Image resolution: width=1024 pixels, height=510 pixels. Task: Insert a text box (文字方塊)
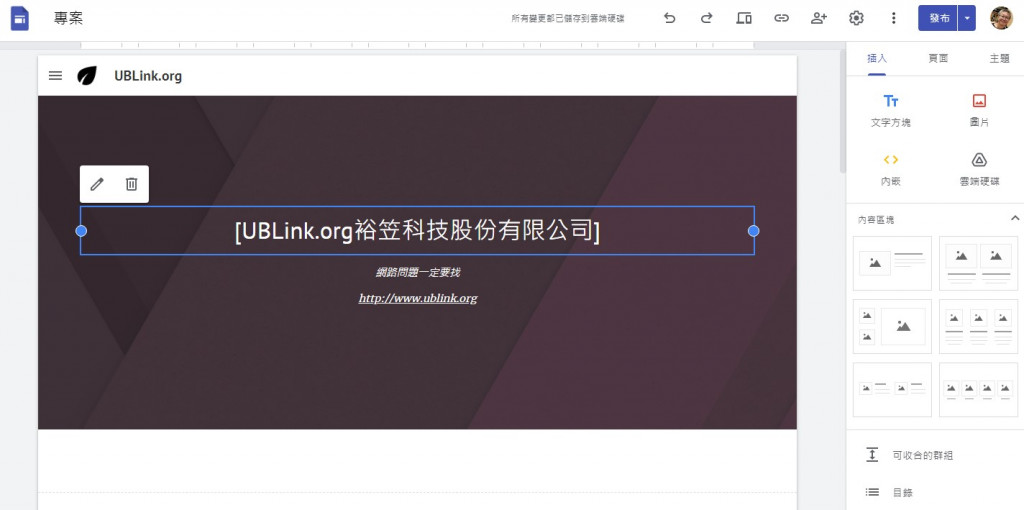pos(891,110)
